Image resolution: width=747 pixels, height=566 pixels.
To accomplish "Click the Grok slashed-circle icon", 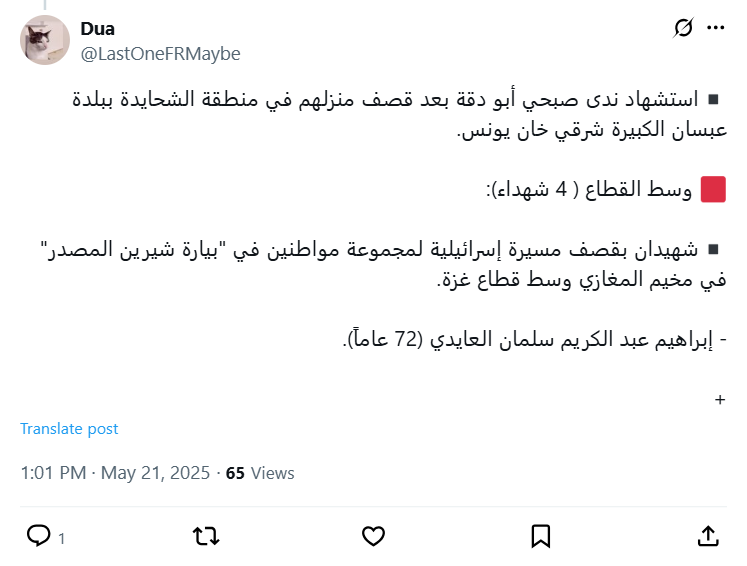I will pyautogui.click(x=684, y=28).
